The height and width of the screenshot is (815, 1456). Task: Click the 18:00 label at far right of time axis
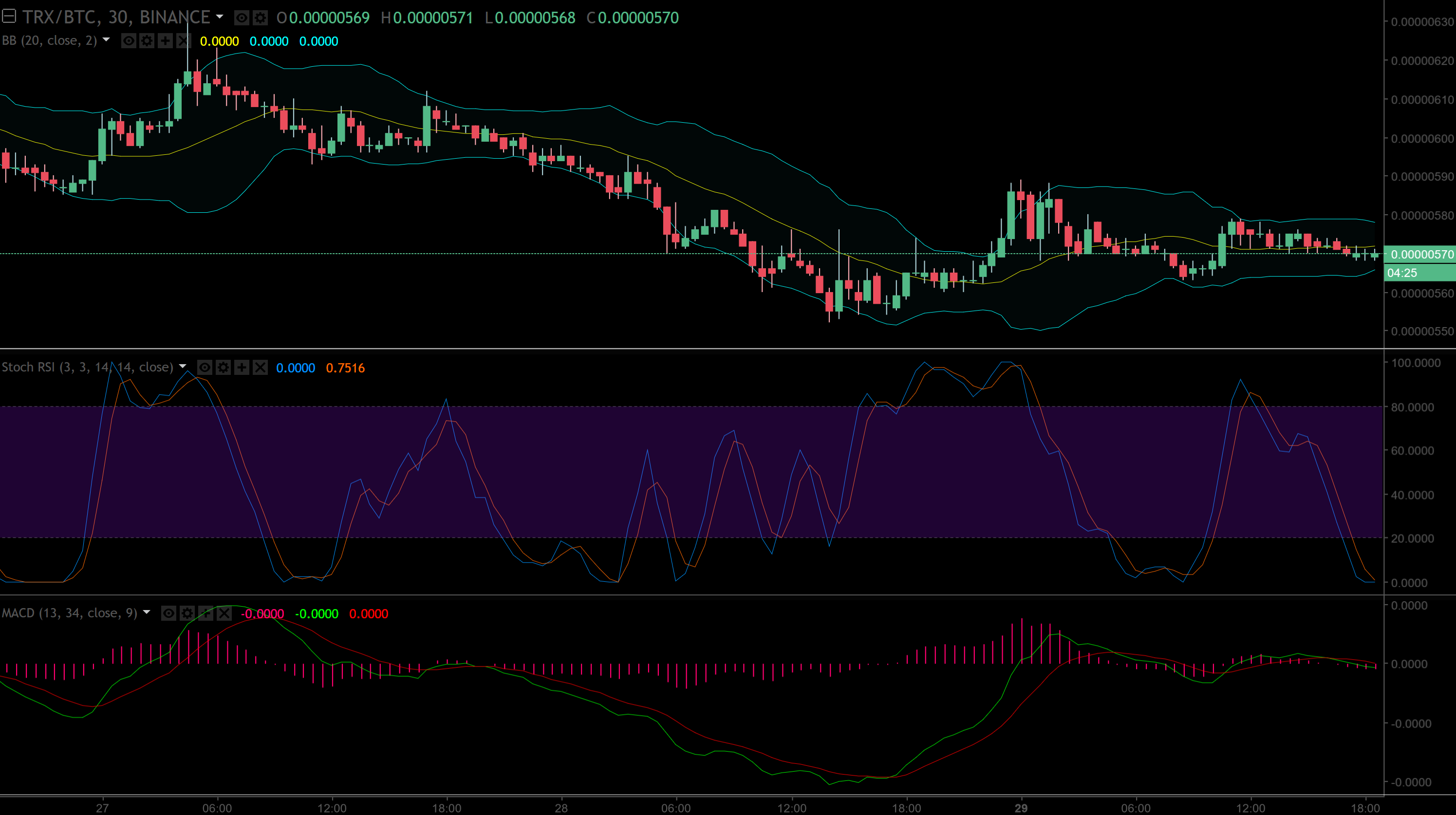1365,808
